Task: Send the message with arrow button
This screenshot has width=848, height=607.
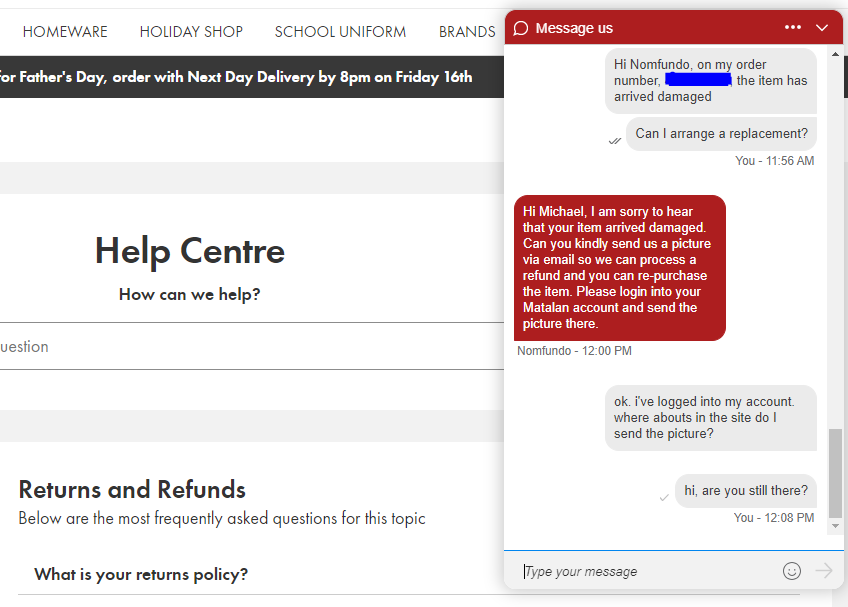Action: click(824, 571)
